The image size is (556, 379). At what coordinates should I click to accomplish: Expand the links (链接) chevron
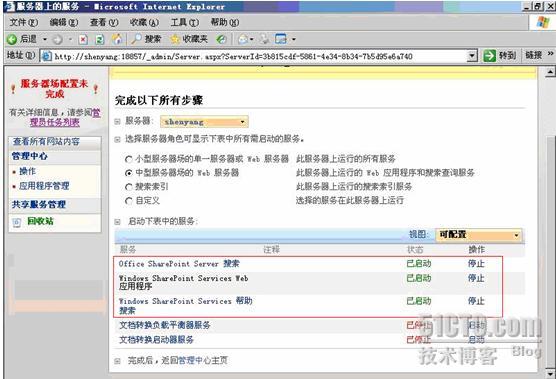click(550, 54)
